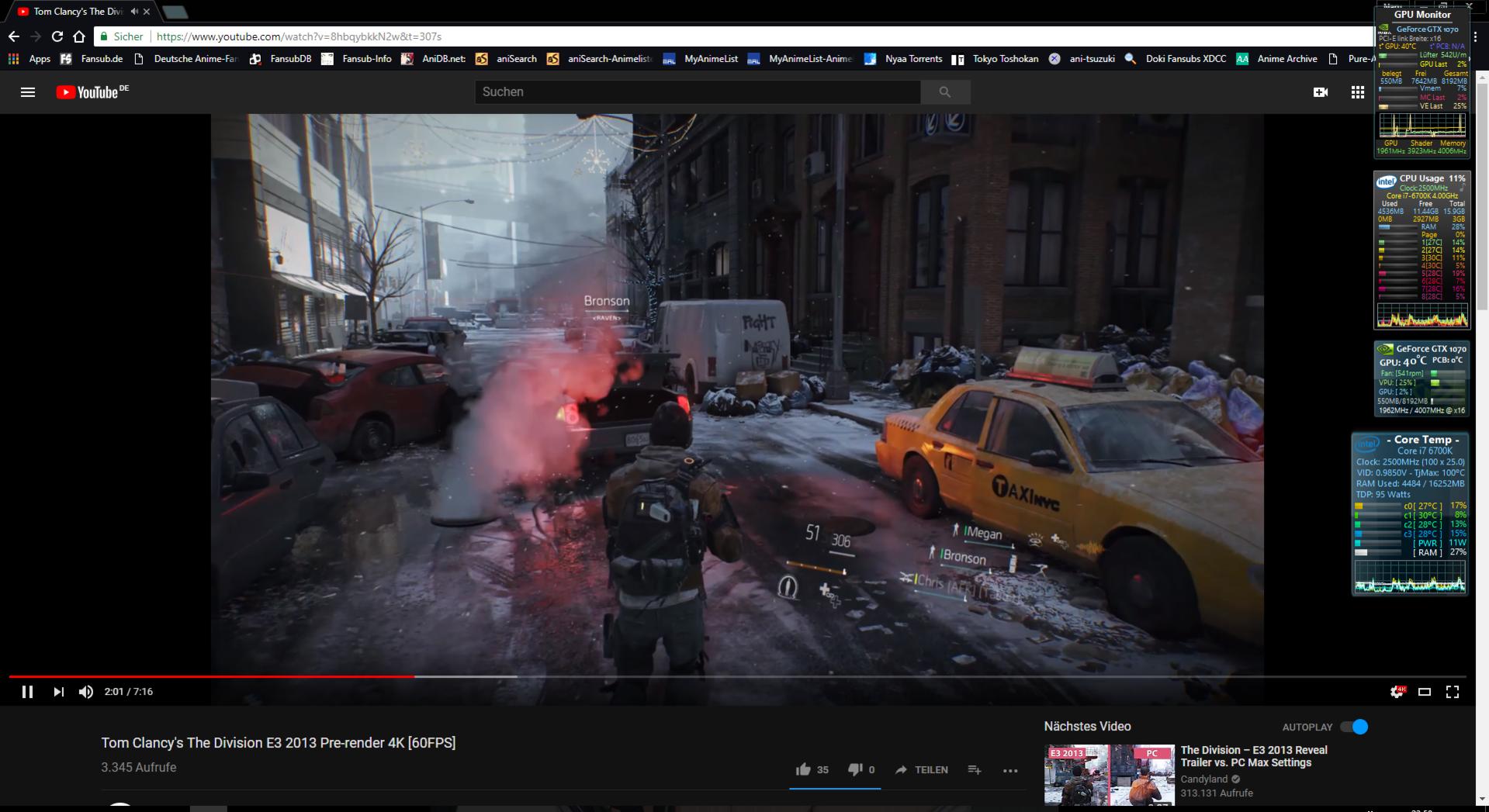
Task: Open Deutsche Anime-Fan bookmark
Action: click(186, 59)
